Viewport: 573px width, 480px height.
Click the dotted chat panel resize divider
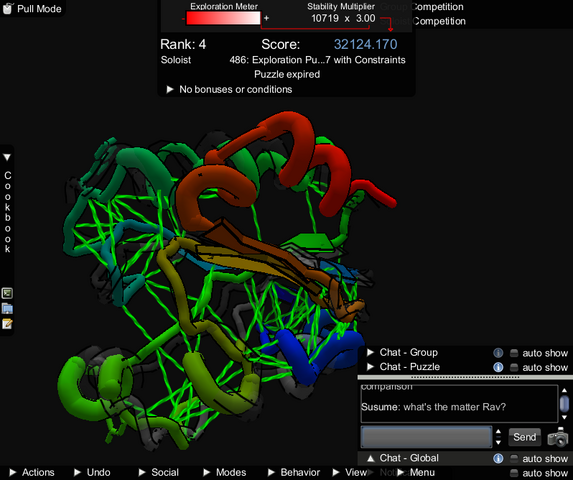point(465,377)
